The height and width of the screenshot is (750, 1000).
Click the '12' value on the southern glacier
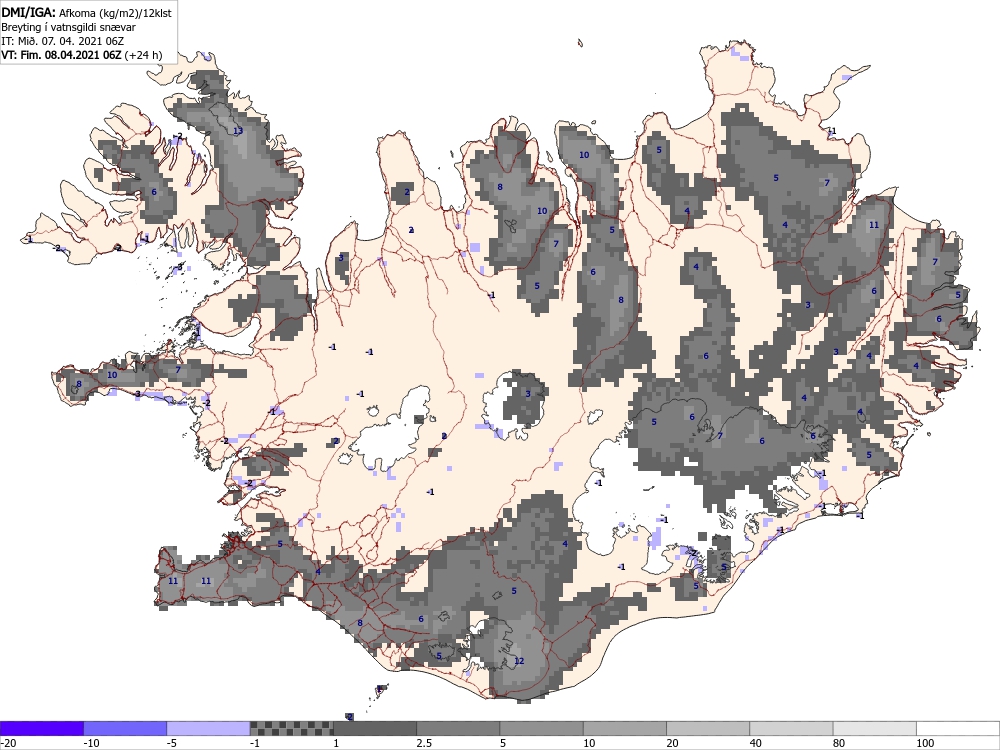pyautogui.click(x=519, y=661)
